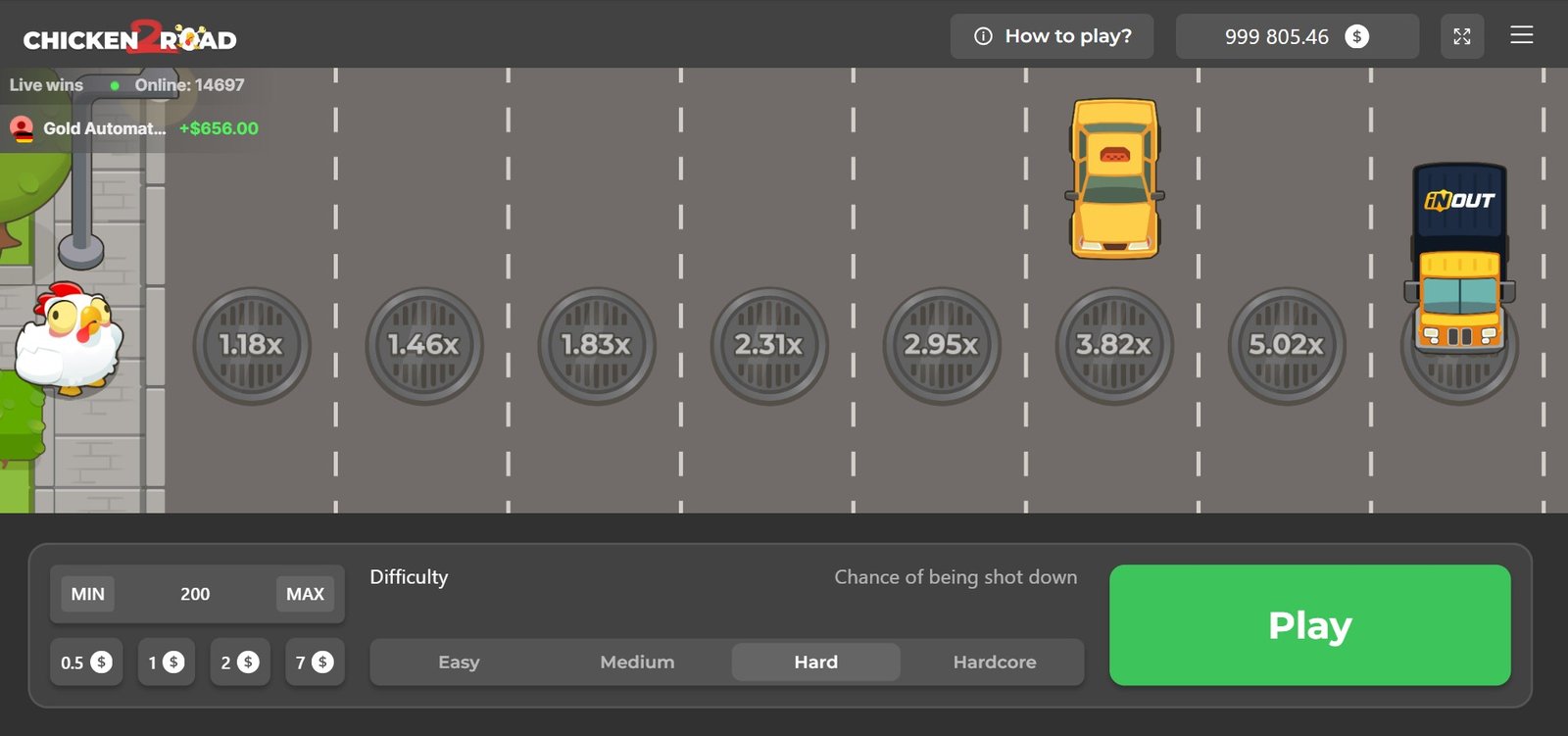Select the 1.18x manhole cover
The image size is (1568, 736).
pos(251,345)
